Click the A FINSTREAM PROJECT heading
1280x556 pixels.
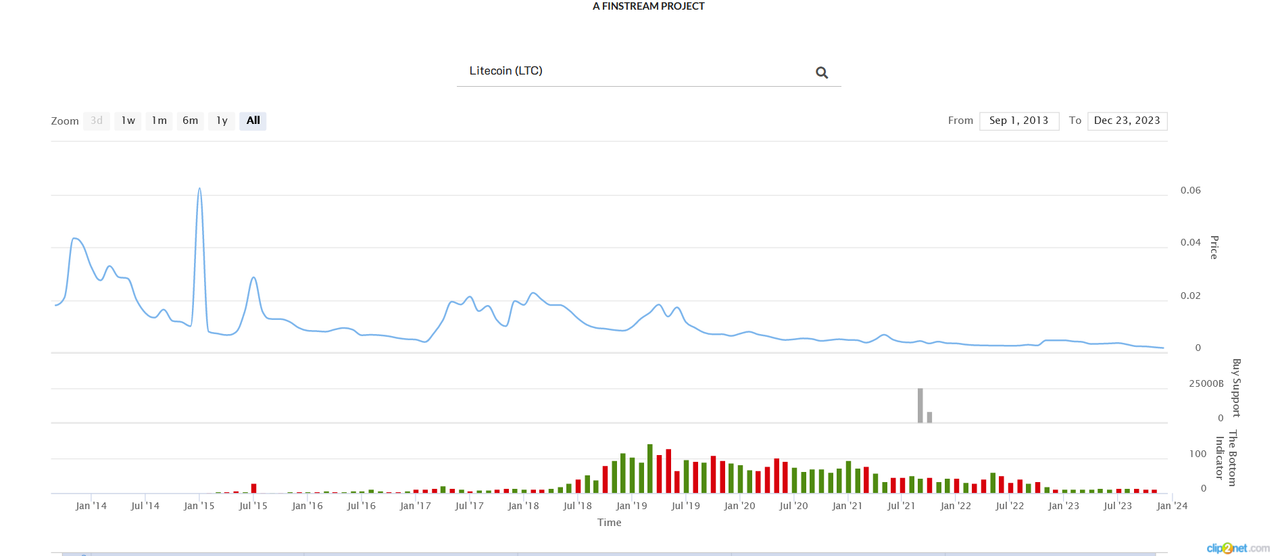649,6
